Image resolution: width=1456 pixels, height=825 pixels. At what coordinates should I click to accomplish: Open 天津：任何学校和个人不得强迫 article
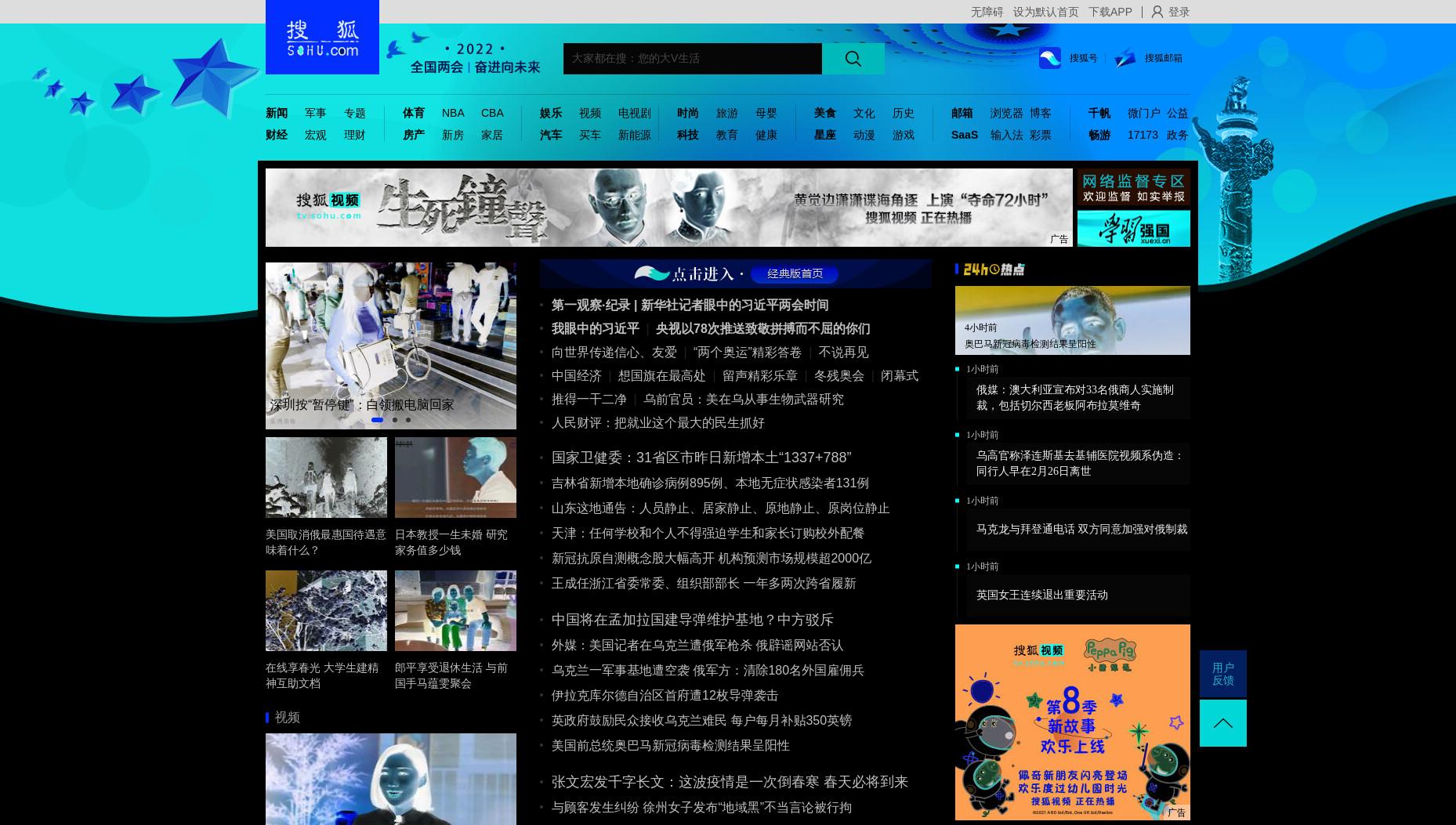coord(708,534)
